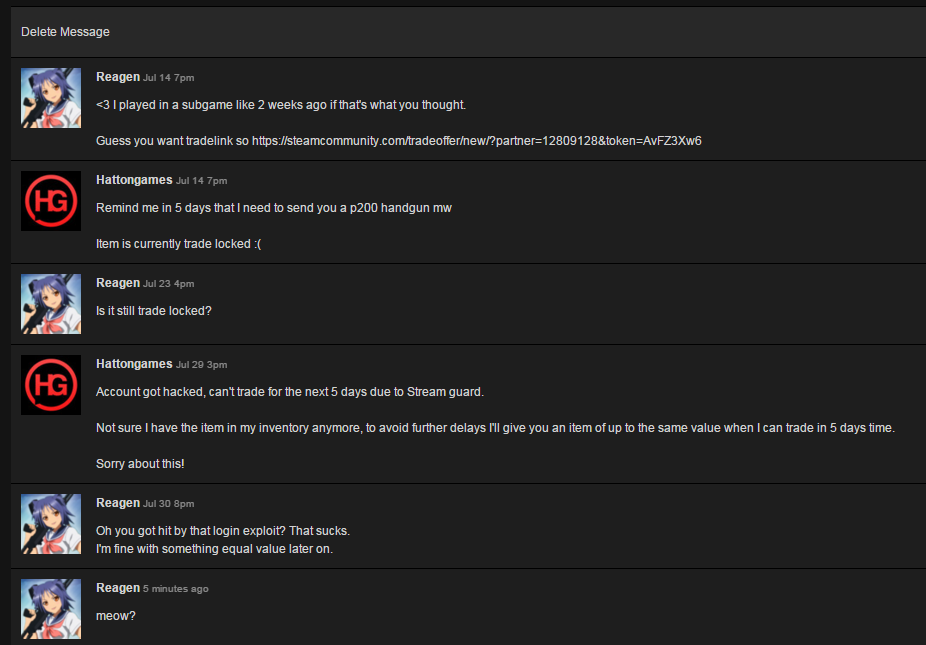This screenshot has width=926, height=645.
Task: Open Reagen's avatar next to meow message
Action: pos(51,609)
